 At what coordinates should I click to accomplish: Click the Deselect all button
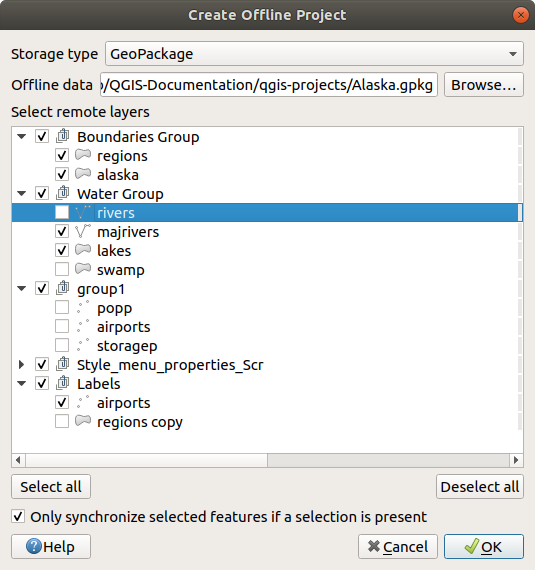coord(480,487)
